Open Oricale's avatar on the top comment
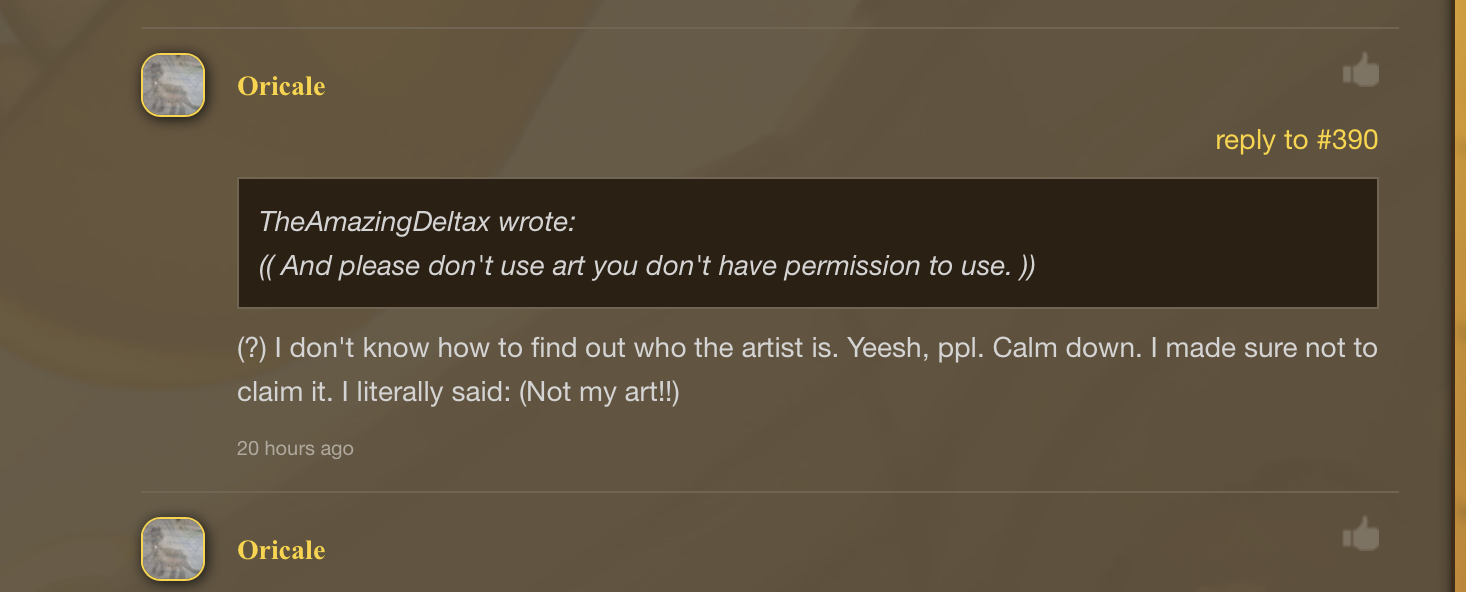The height and width of the screenshot is (592, 1466). pyautogui.click(x=173, y=85)
